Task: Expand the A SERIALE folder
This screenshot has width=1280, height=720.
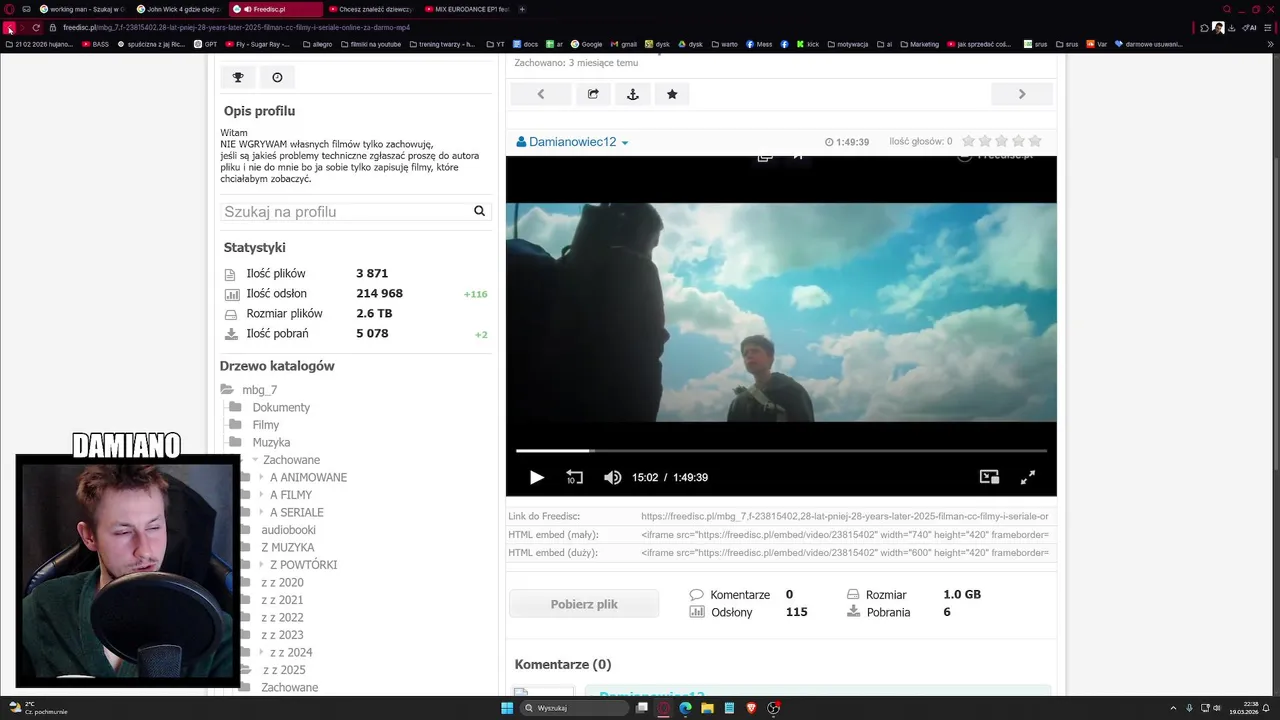Action: [x=261, y=512]
